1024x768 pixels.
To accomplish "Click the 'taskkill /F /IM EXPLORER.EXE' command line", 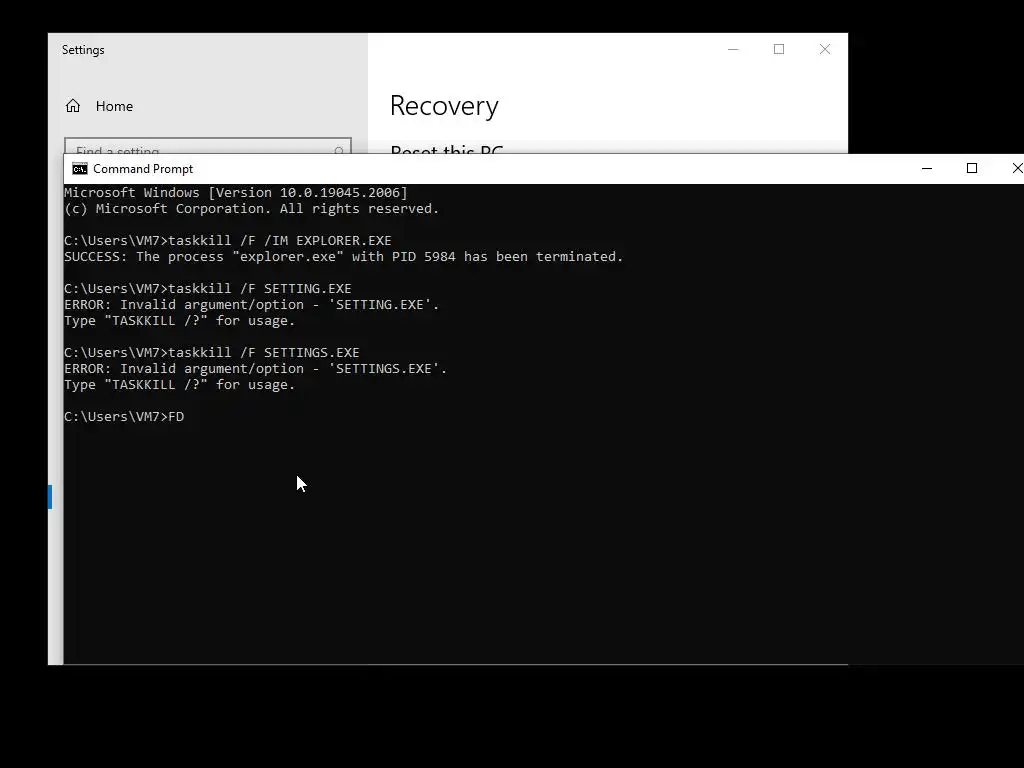I will tap(228, 240).
